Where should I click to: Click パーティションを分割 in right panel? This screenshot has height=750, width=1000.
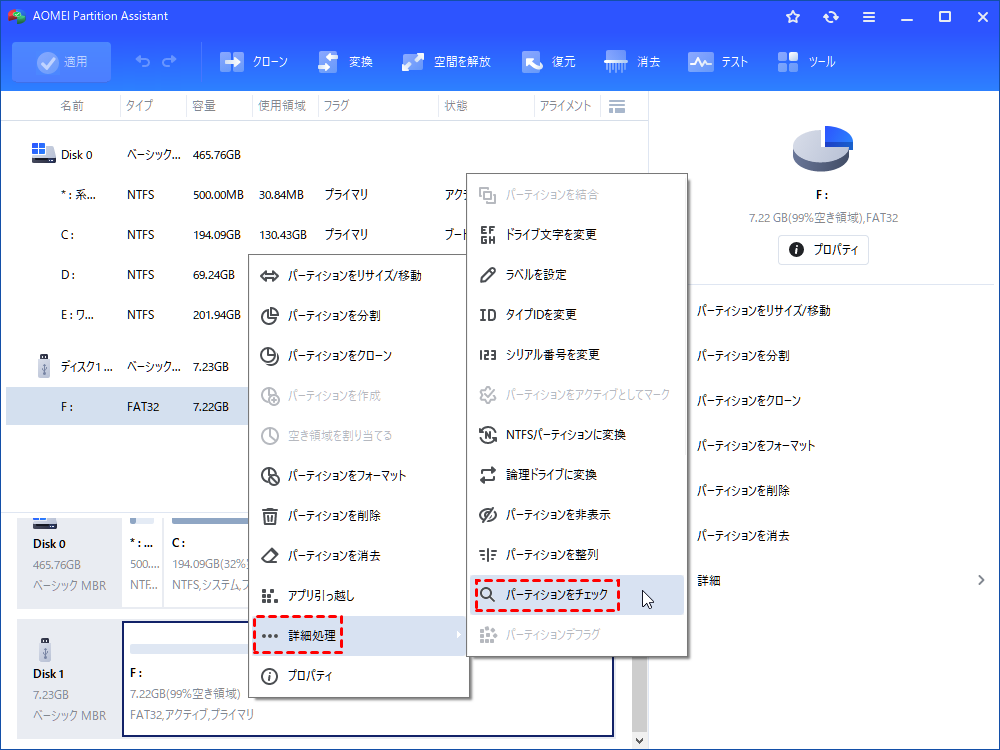point(743,356)
